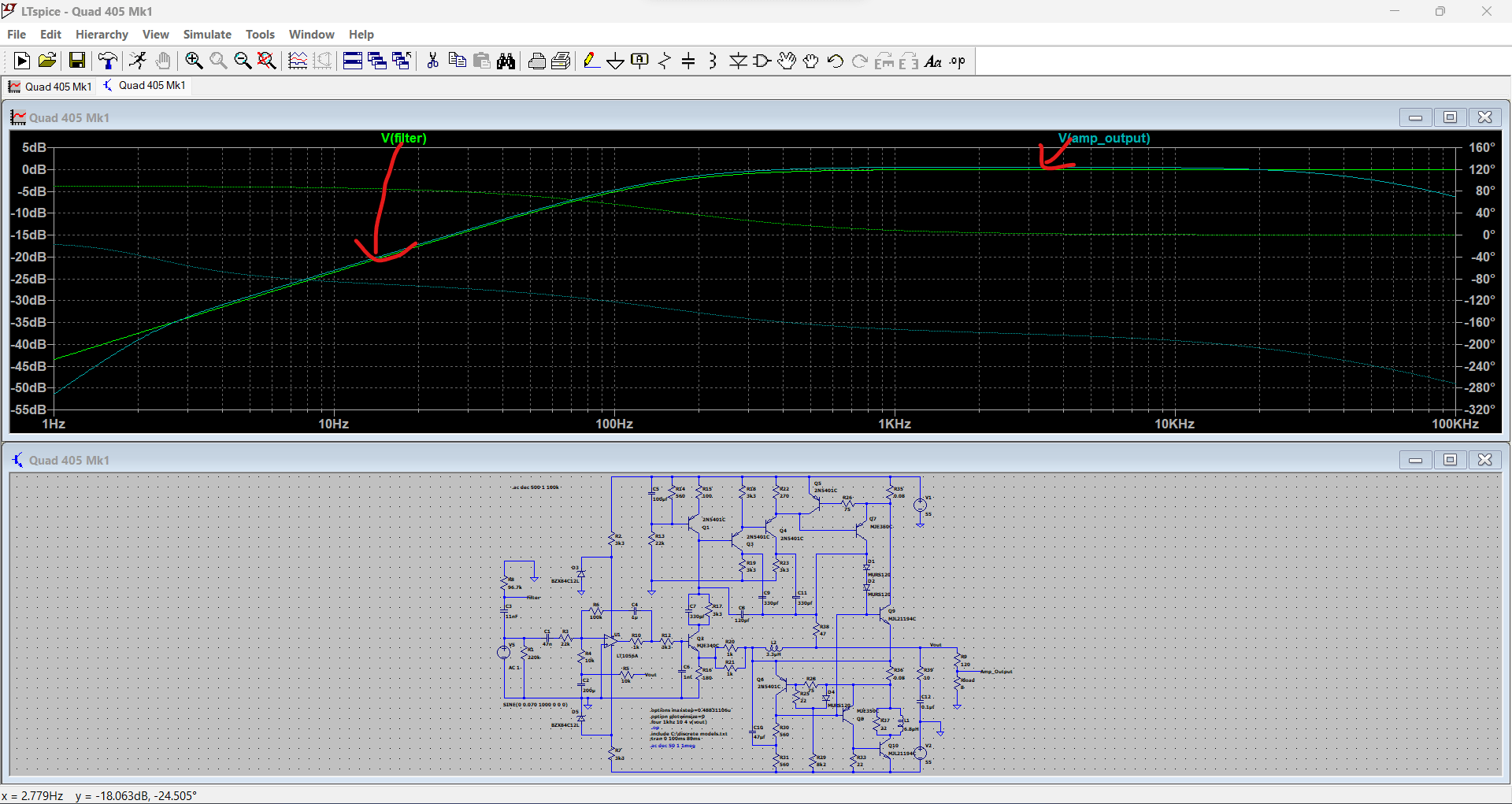This screenshot has height=804, width=1512.
Task: Click the 10Hz label on the frequency axis
Action: (333, 424)
